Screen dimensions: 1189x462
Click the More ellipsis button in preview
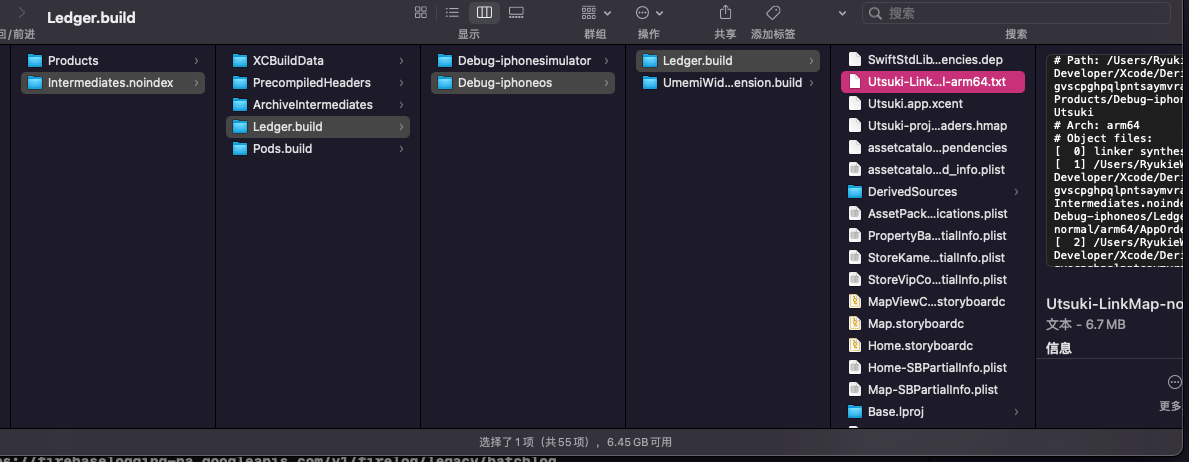coord(1175,382)
